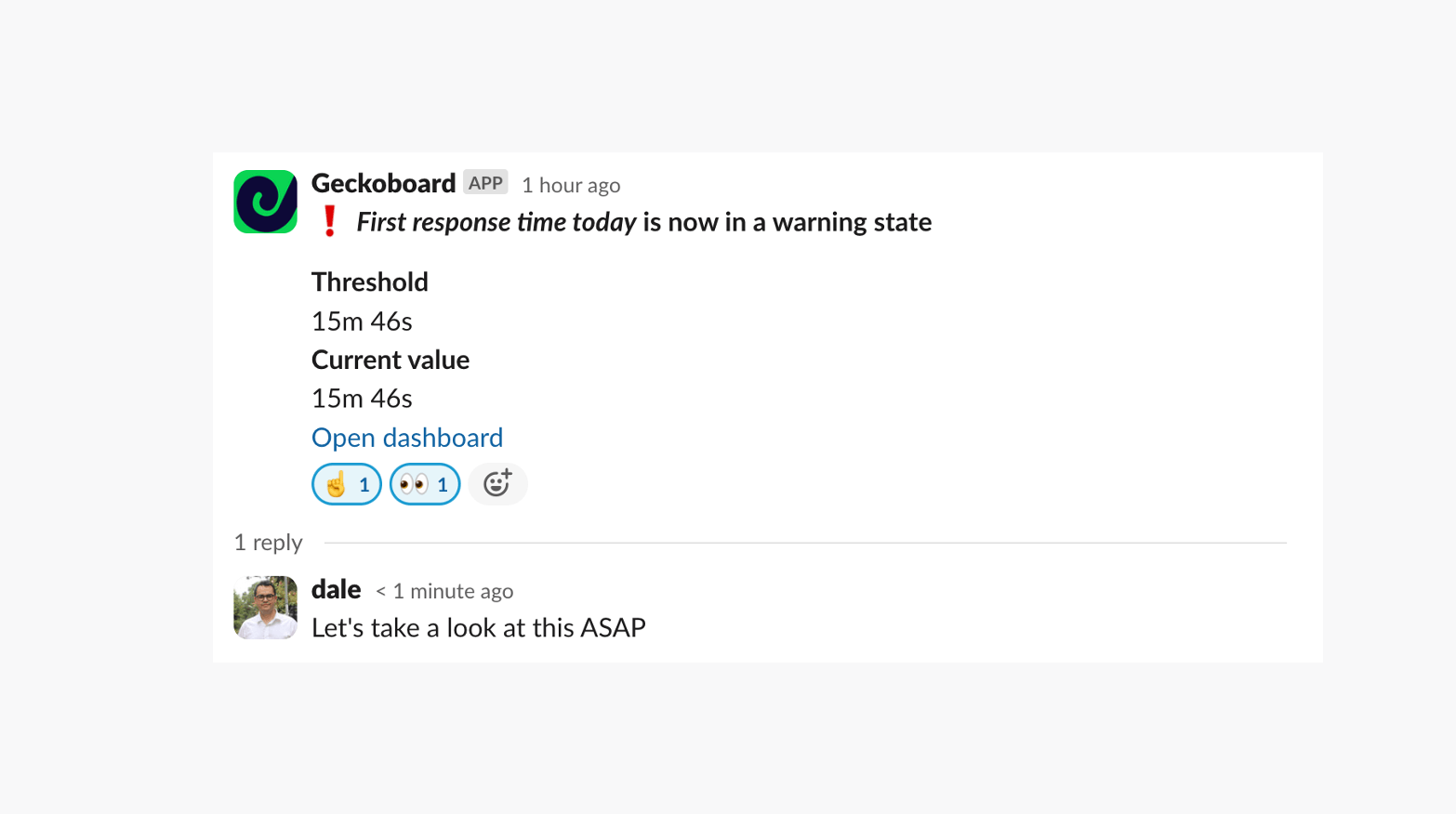Open dashboard from the alert message
The height and width of the screenshot is (814, 1456).
407,437
